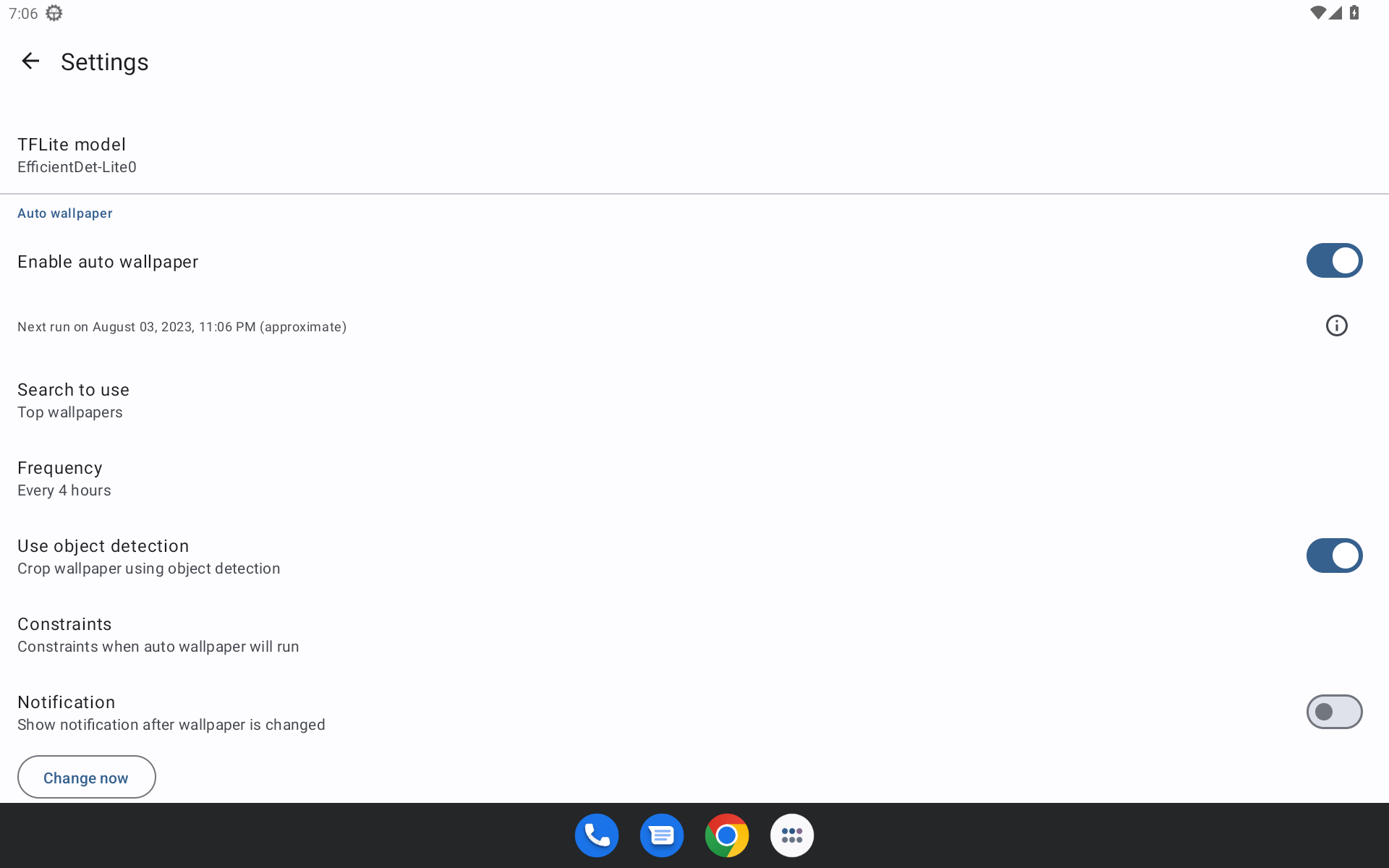Image resolution: width=1389 pixels, height=868 pixels.
Task: Disable the Enable auto wallpaper switch
Action: coord(1334,260)
